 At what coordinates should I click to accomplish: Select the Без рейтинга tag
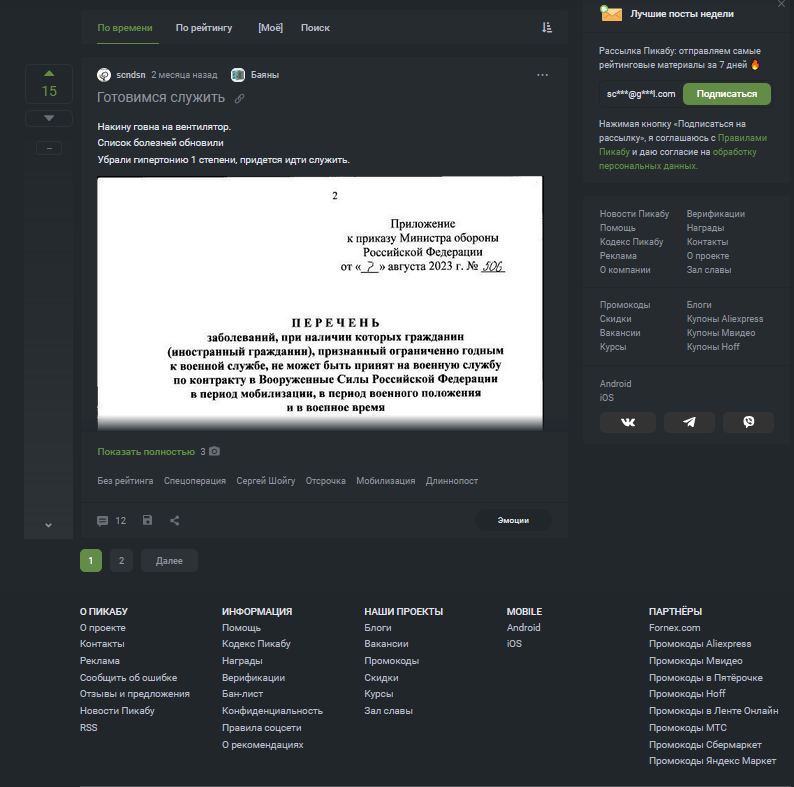125,481
